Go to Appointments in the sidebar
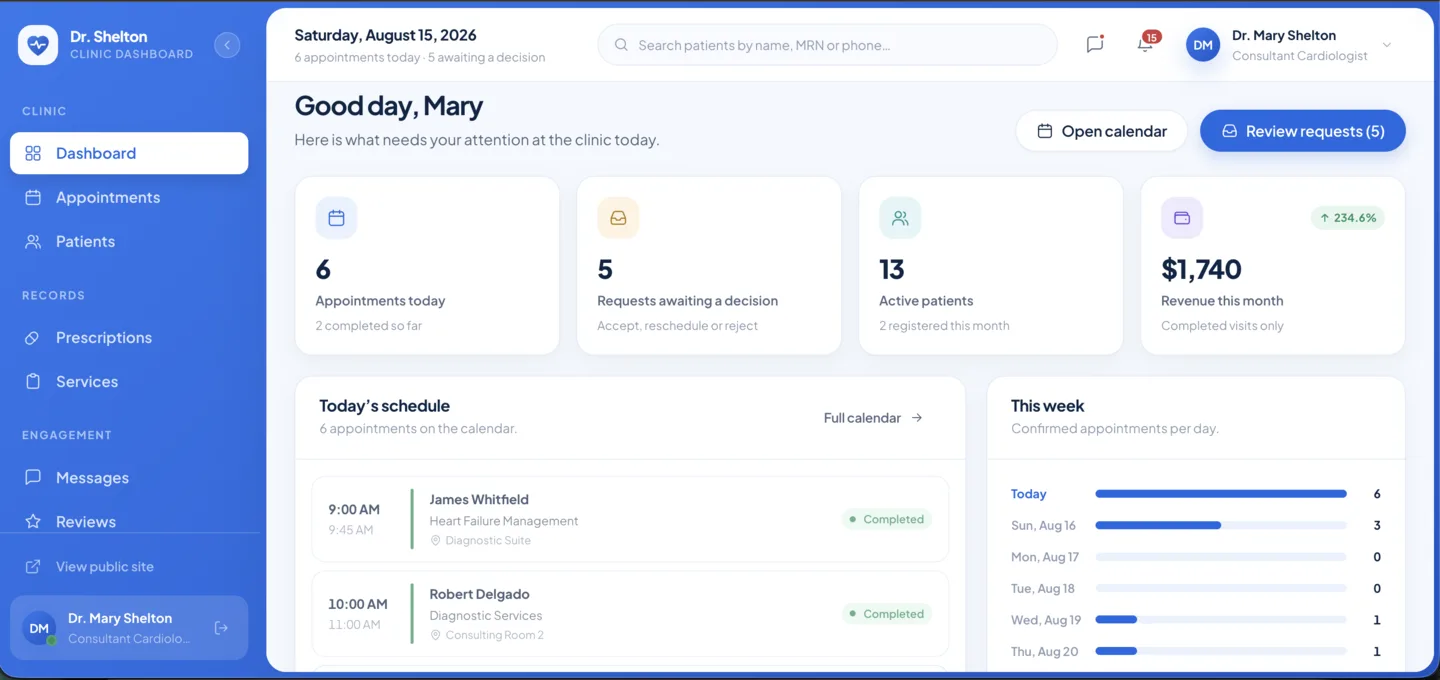 pyautogui.click(x=129, y=197)
